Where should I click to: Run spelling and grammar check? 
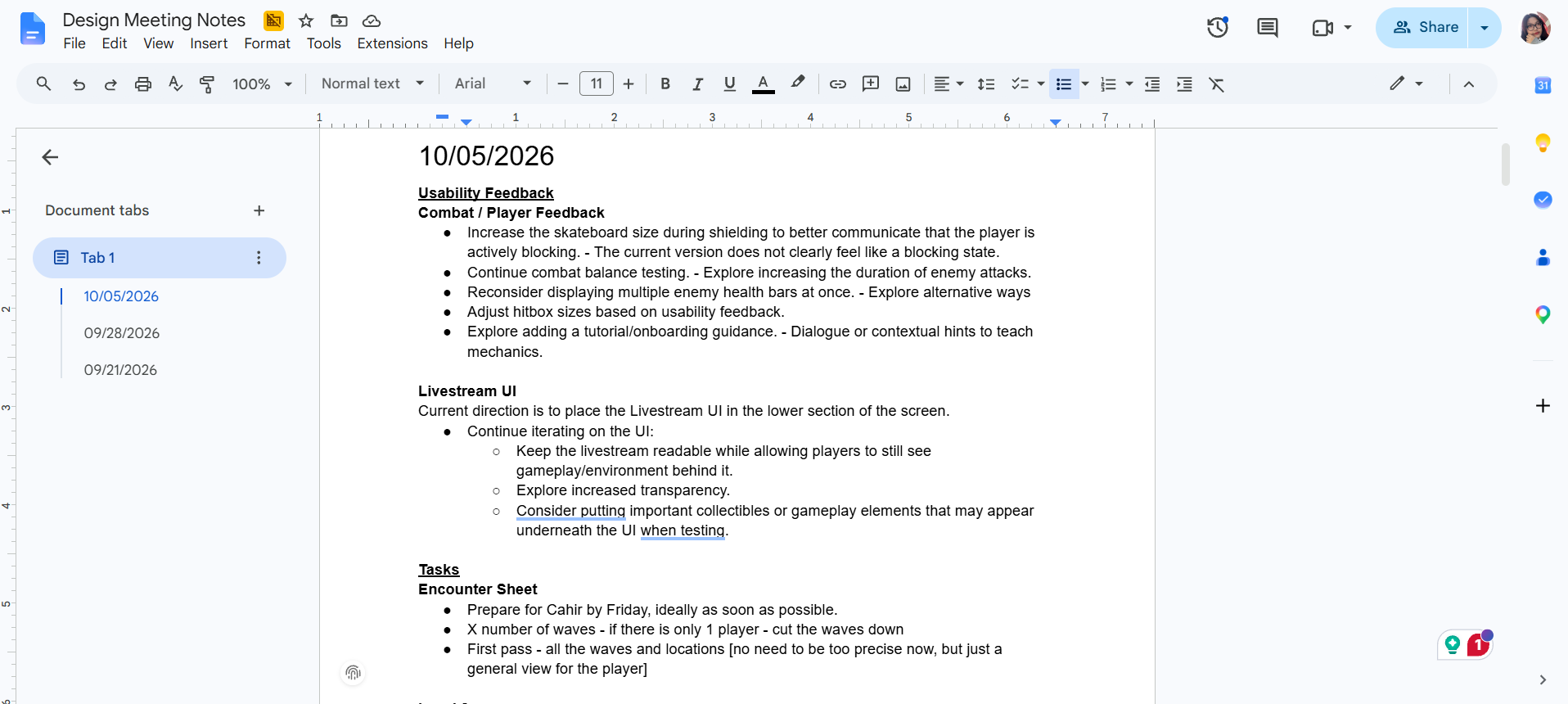pos(175,83)
